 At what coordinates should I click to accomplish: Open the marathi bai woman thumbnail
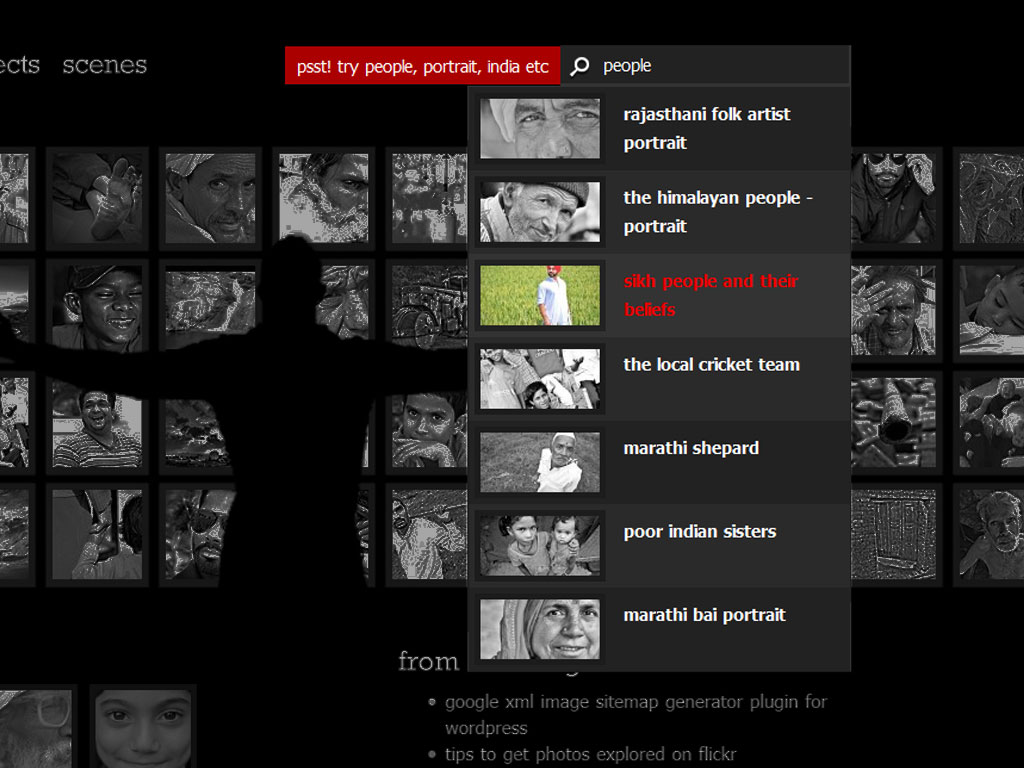click(540, 630)
